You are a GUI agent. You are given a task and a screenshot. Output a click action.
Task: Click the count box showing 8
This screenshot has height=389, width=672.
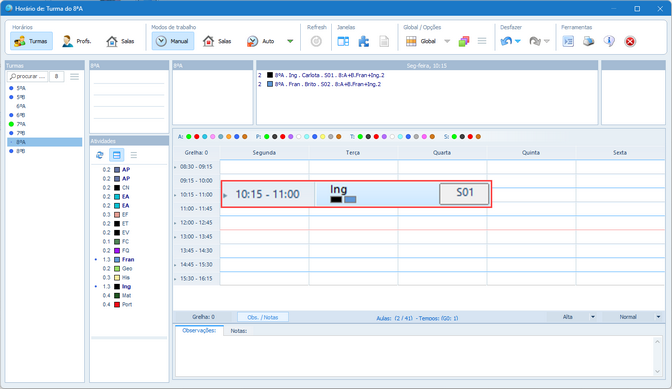57,76
